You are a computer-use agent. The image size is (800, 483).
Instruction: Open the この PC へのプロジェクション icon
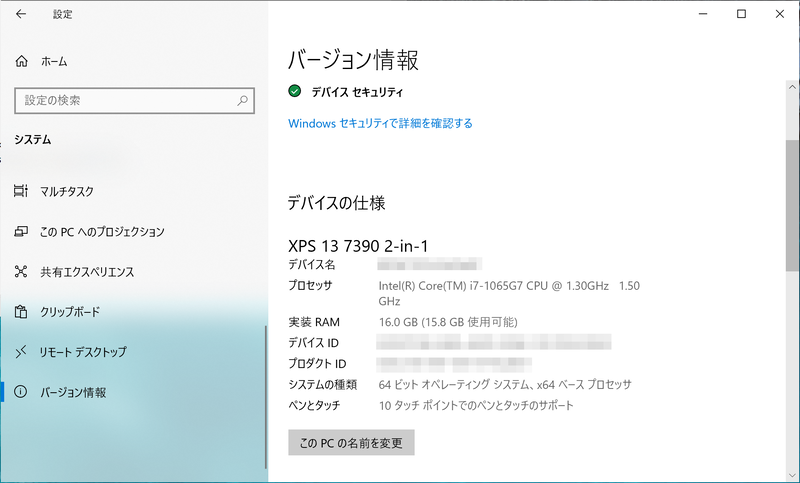(21, 232)
